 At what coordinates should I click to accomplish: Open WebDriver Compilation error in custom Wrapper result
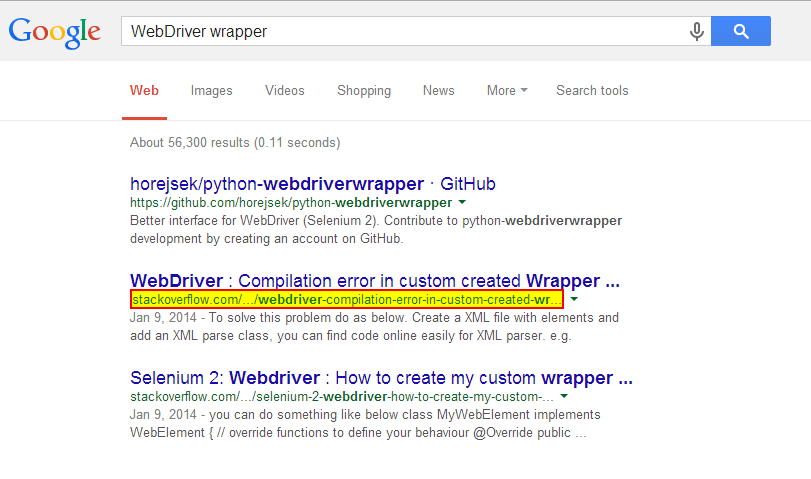(x=375, y=280)
